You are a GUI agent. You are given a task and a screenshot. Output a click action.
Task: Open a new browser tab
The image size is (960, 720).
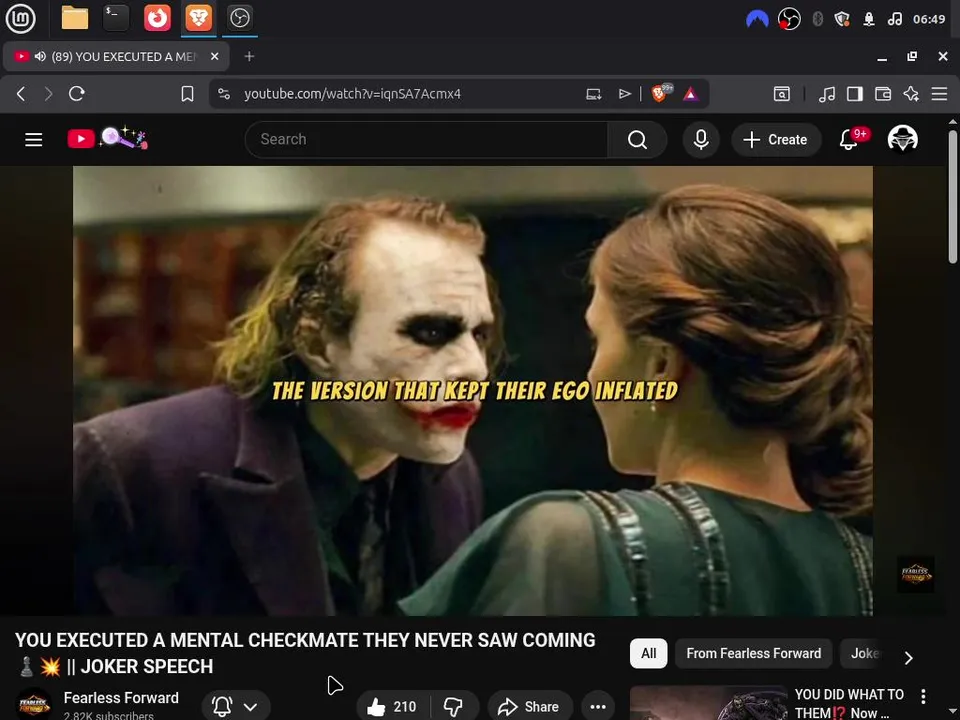pyautogui.click(x=249, y=56)
